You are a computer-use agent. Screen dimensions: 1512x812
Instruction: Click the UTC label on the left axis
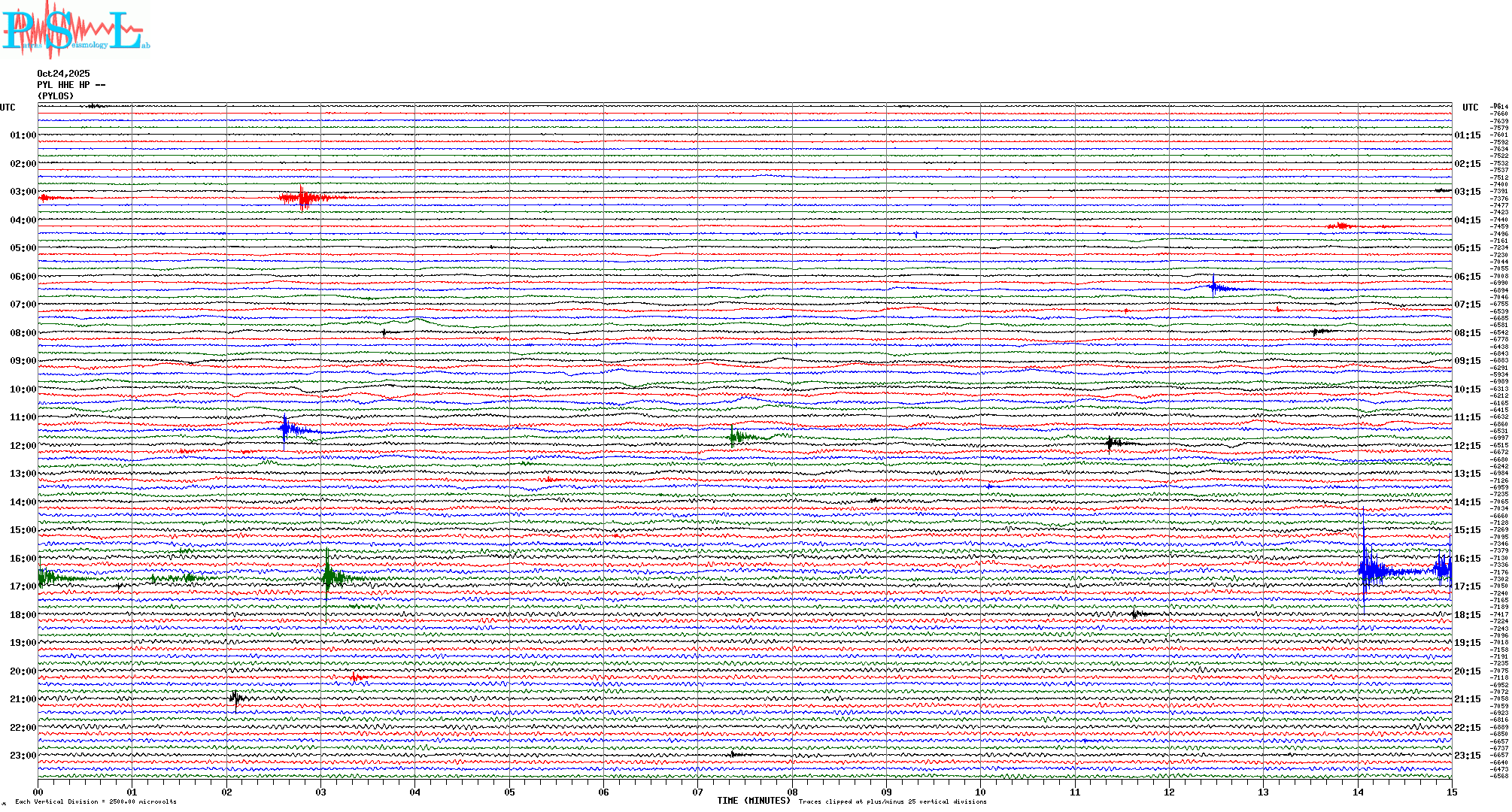point(8,108)
